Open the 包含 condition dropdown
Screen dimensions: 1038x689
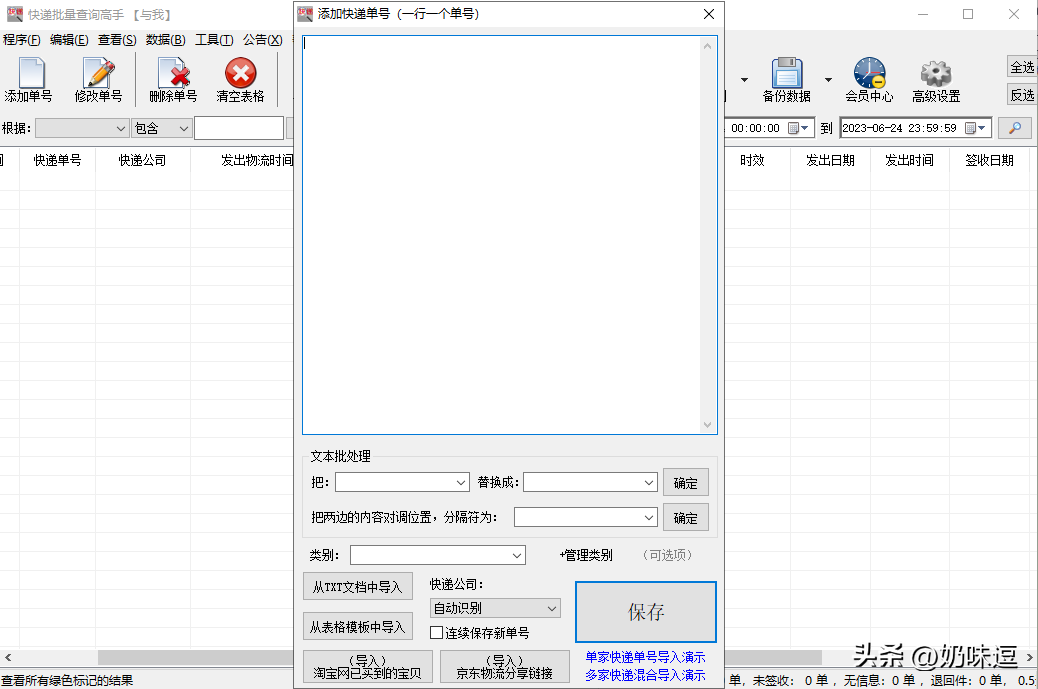(184, 128)
